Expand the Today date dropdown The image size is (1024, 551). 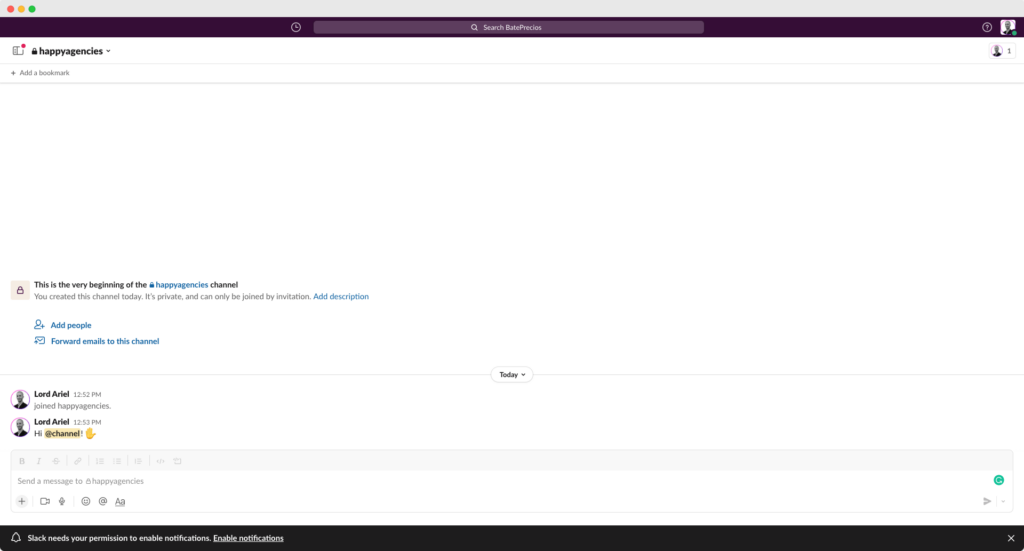512,375
